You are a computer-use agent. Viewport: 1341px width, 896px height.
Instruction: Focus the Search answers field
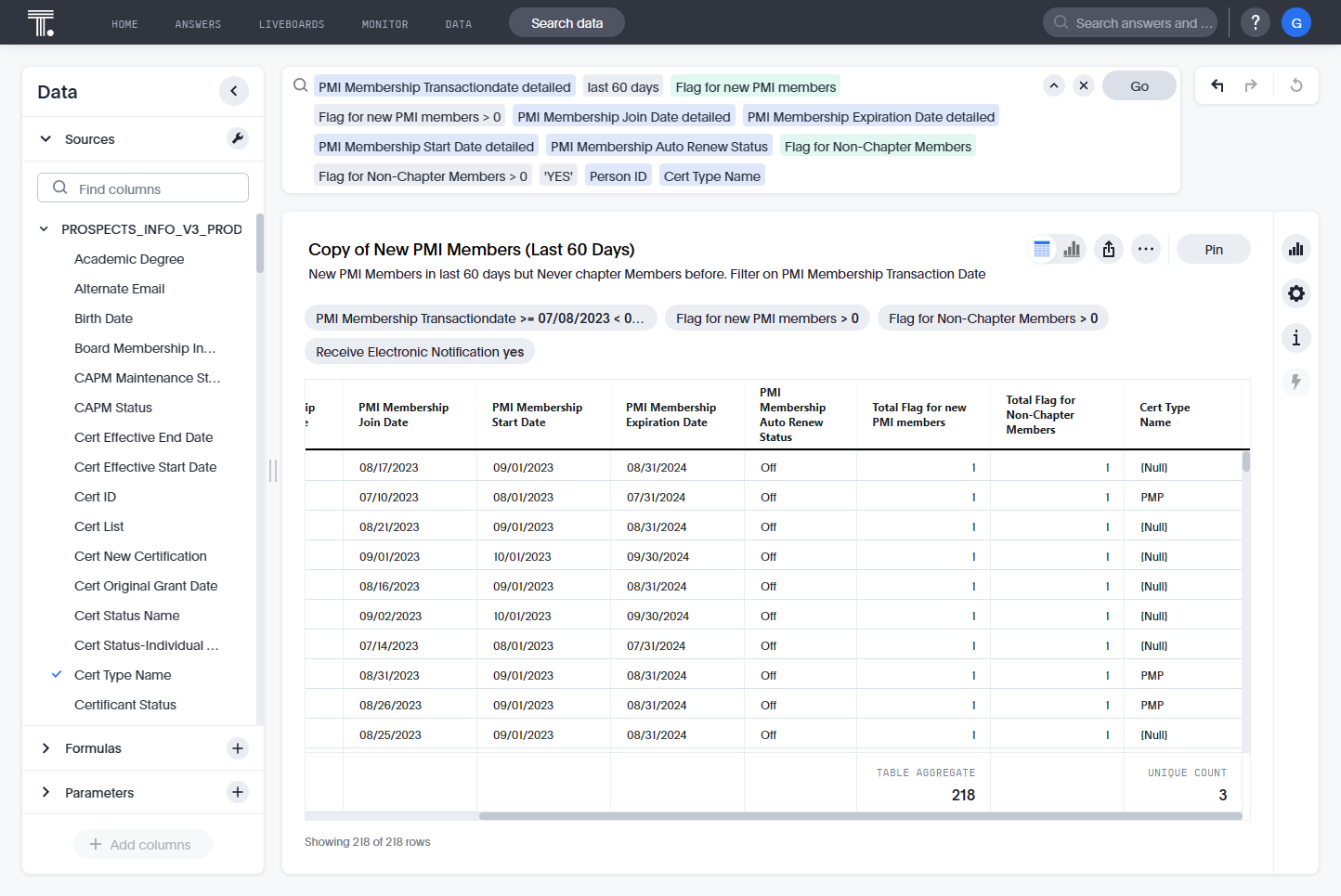[1130, 22]
